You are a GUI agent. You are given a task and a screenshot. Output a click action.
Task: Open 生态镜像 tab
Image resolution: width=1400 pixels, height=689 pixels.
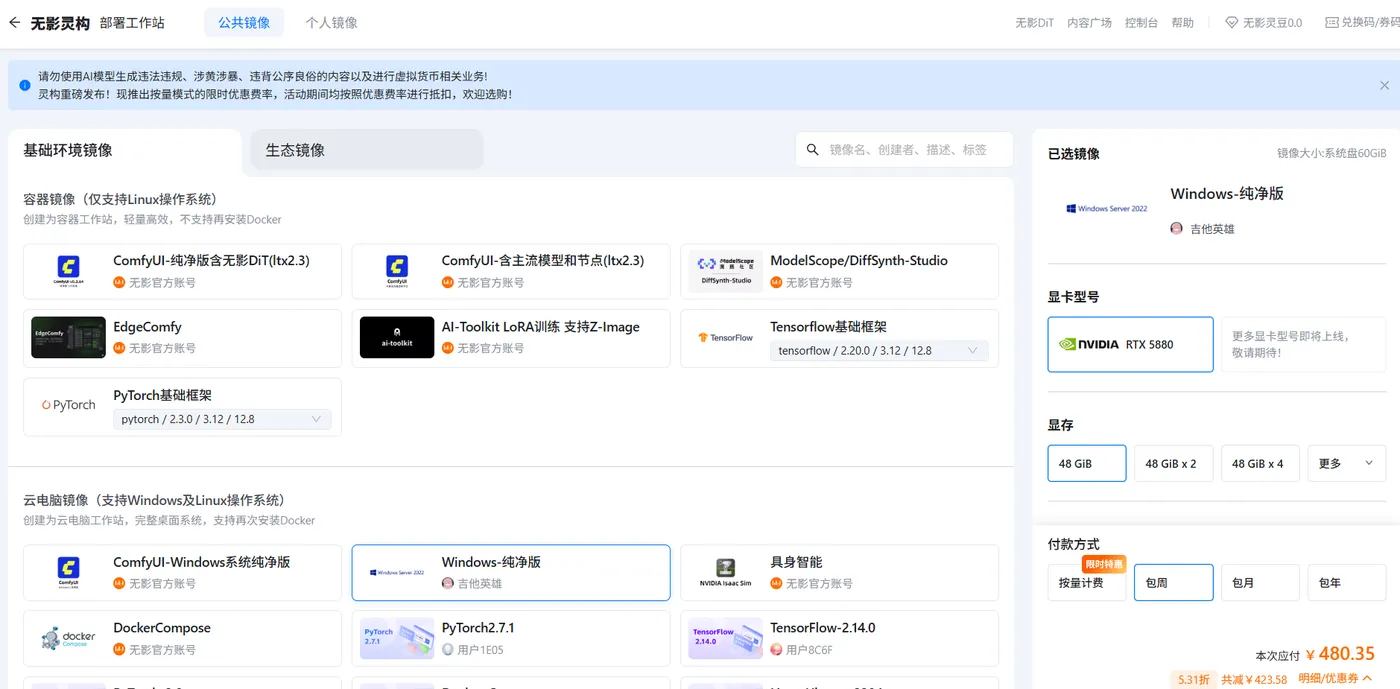coord(366,150)
